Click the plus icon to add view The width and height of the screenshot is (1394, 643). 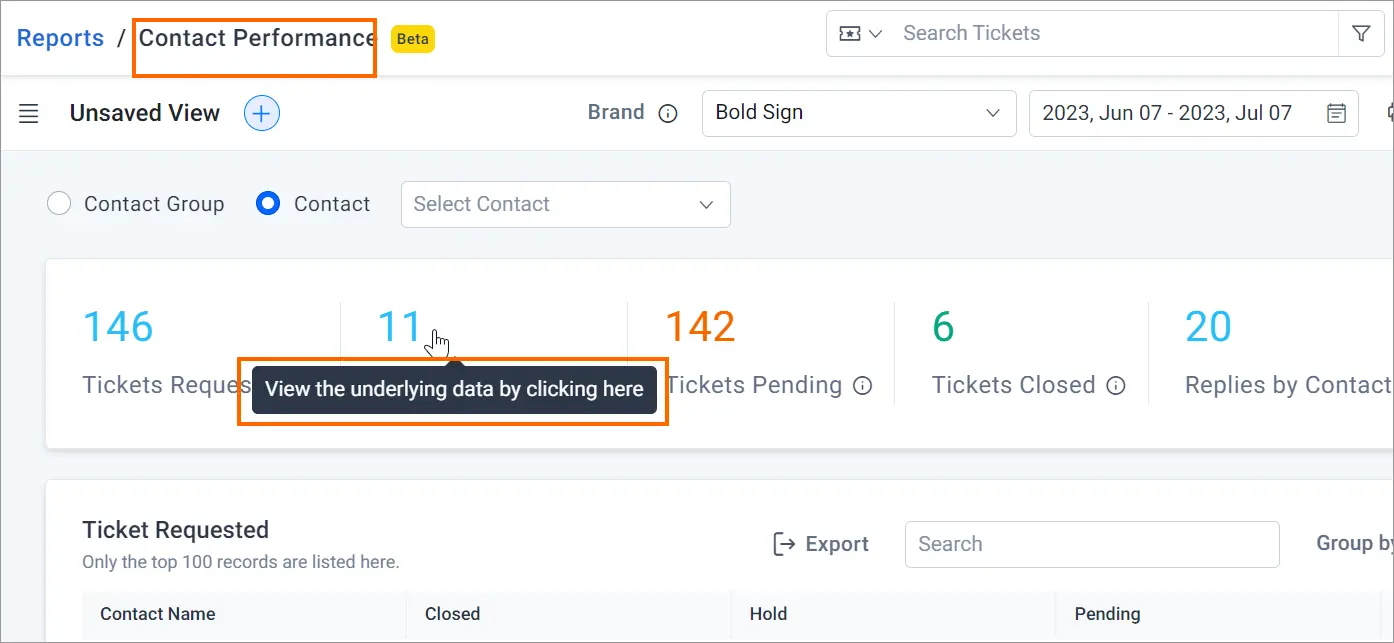tap(262, 113)
